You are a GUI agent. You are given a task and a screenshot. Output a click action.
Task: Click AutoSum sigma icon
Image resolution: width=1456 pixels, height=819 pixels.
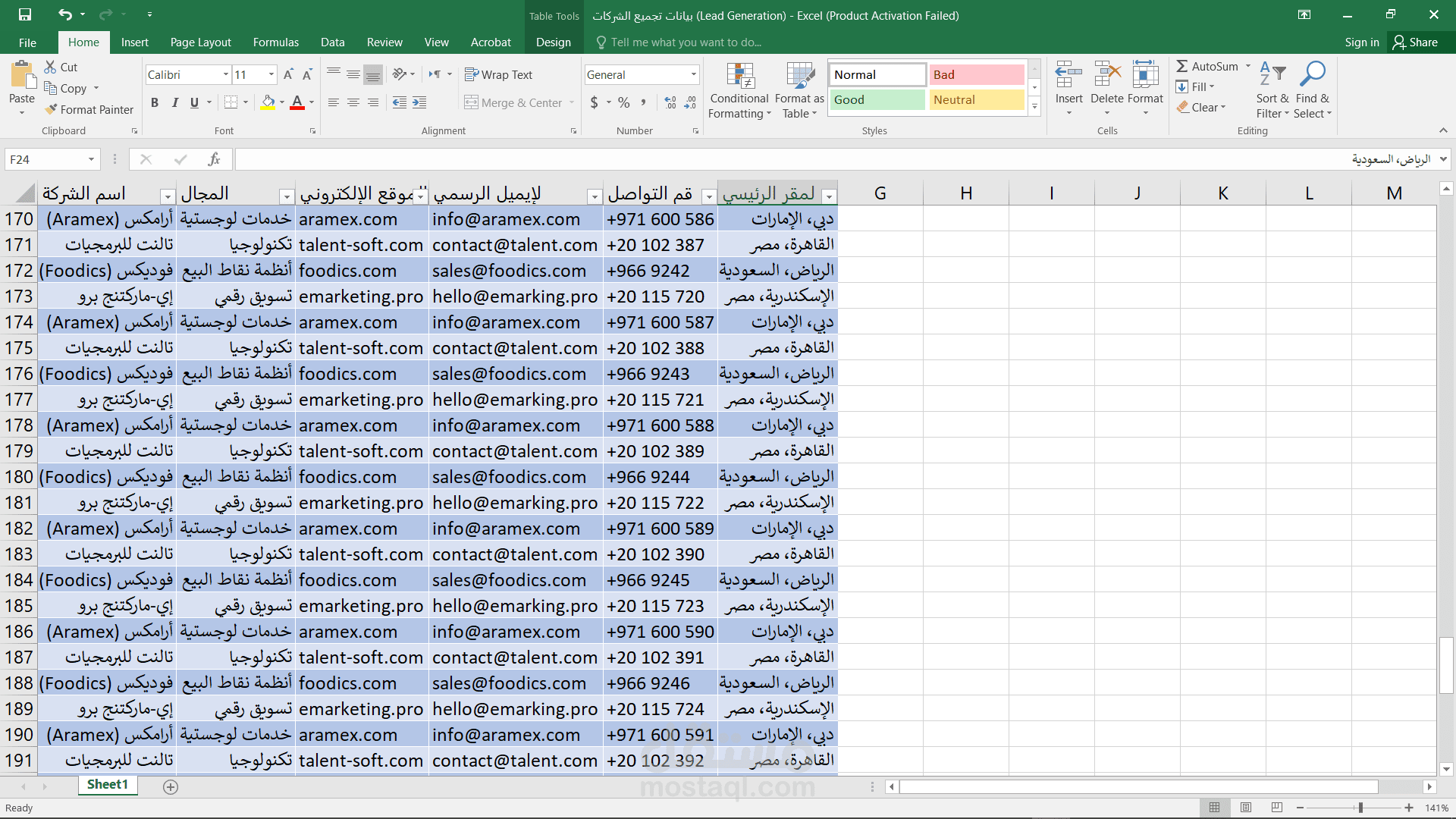[x=1182, y=67]
